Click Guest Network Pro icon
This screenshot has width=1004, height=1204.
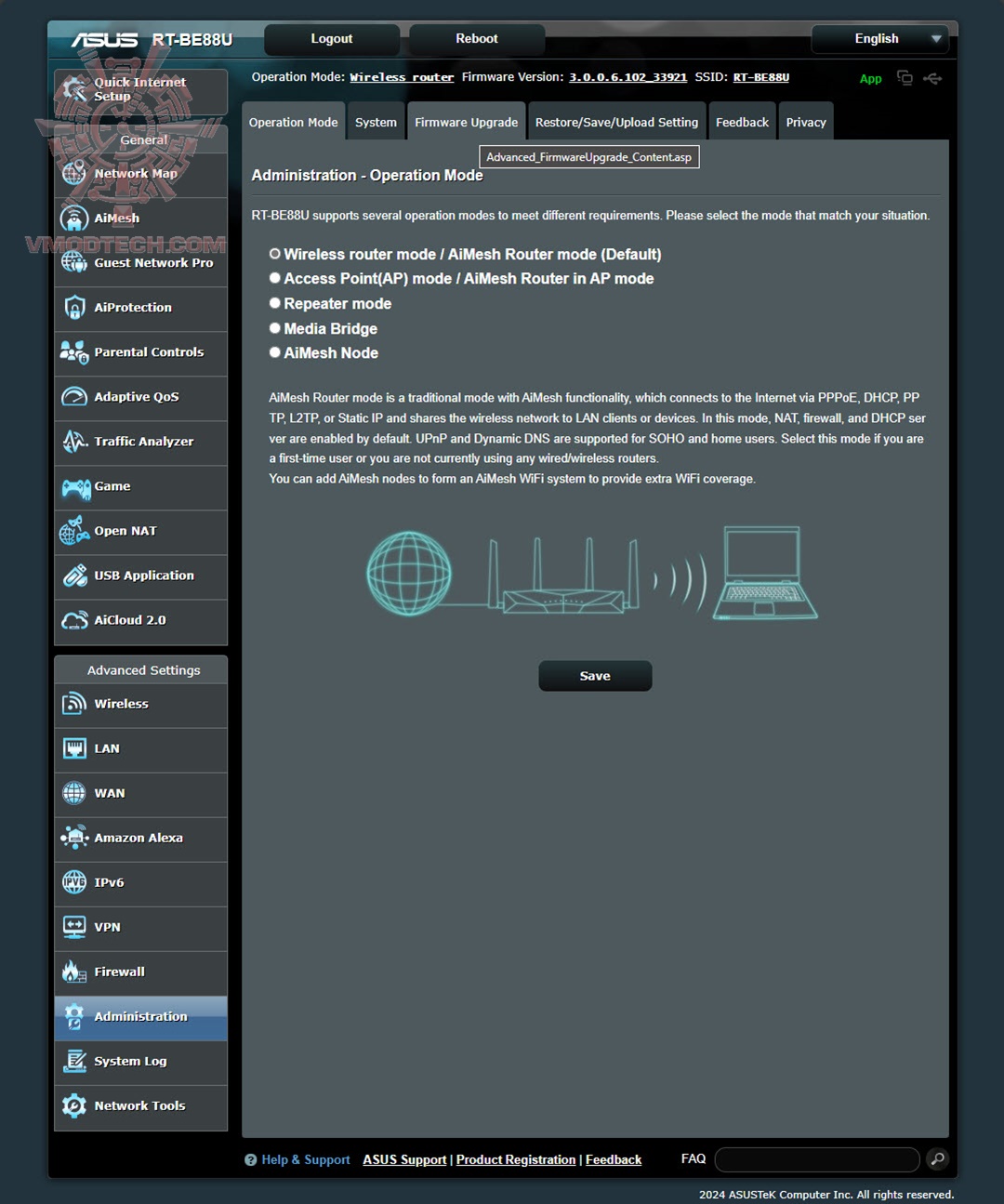(74, 262)
